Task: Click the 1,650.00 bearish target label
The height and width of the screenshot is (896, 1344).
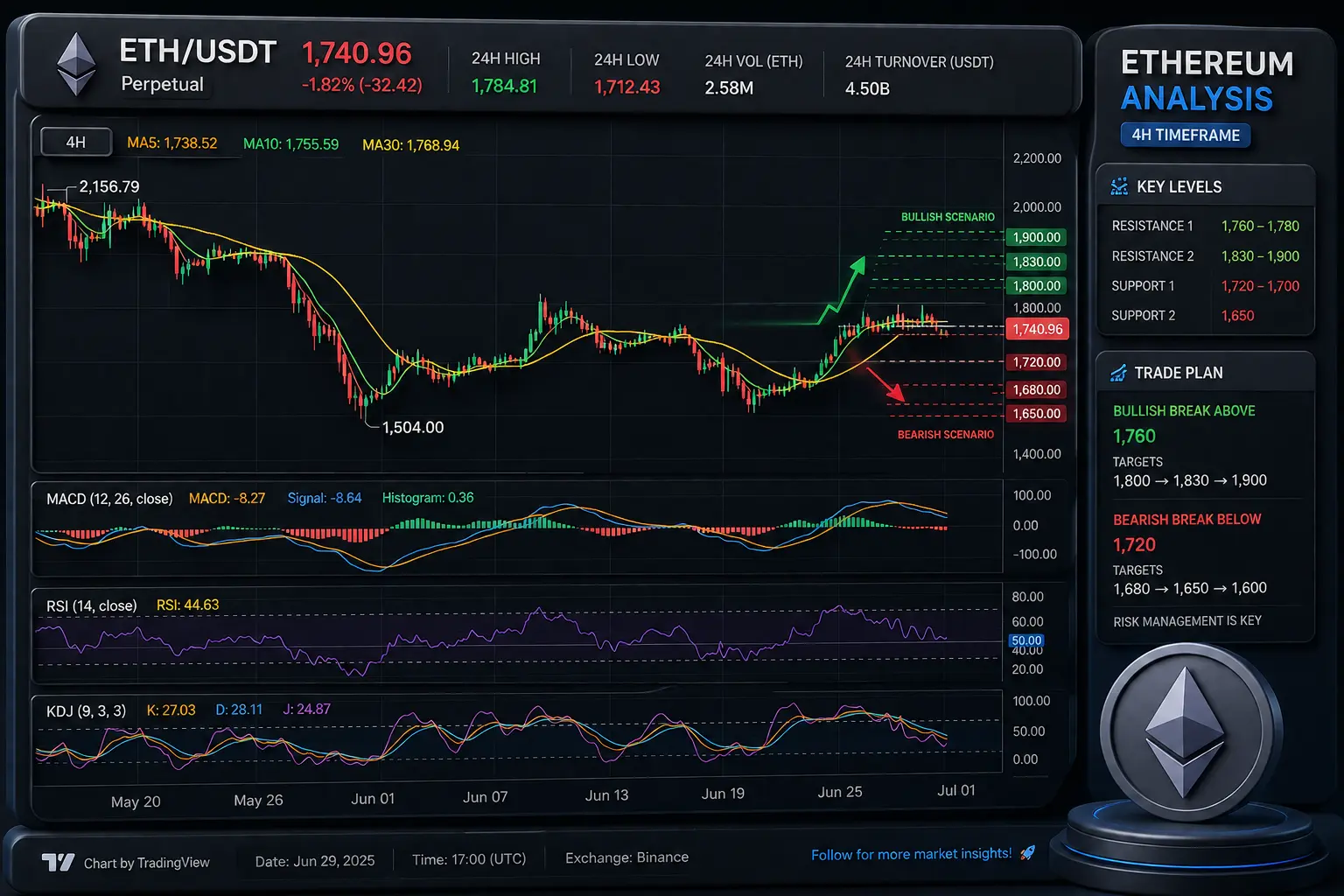Action: (1037, 413)
